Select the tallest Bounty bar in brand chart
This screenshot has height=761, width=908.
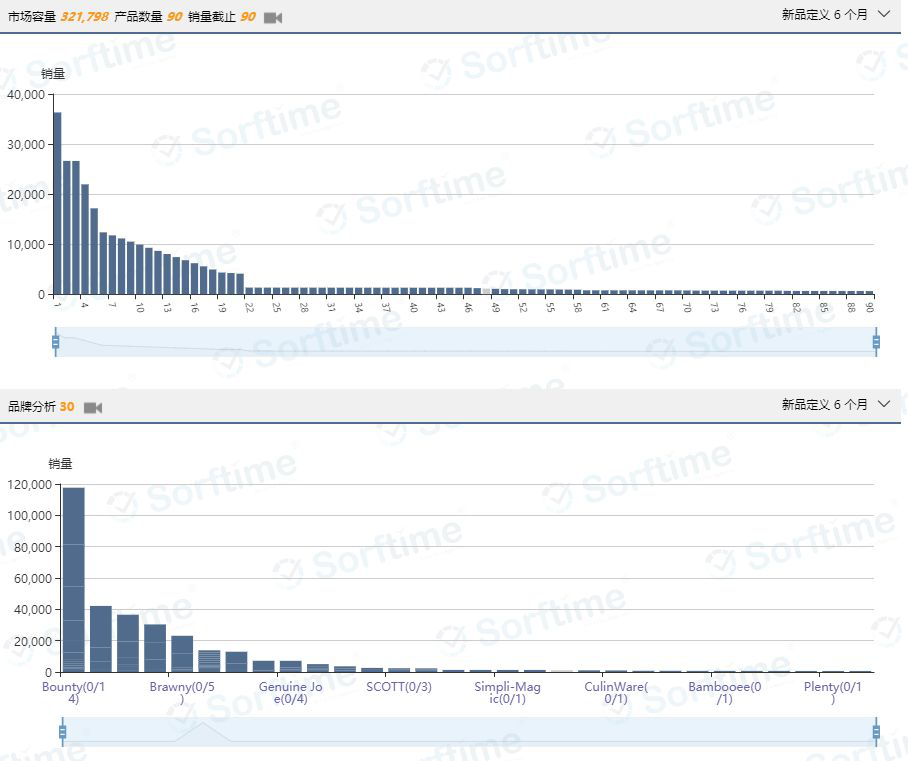tap(73, 580)
